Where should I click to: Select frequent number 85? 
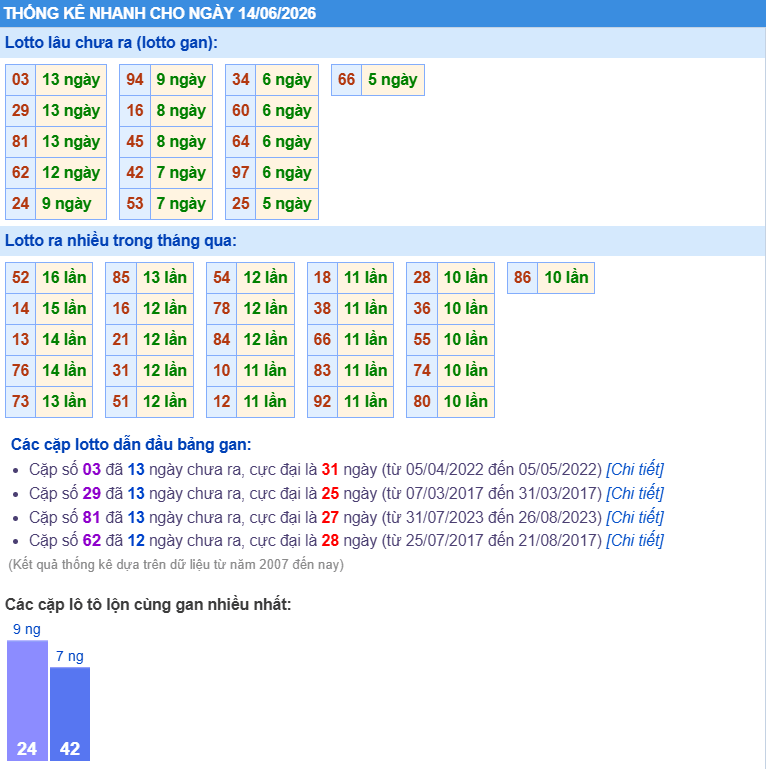pos(121,278)
